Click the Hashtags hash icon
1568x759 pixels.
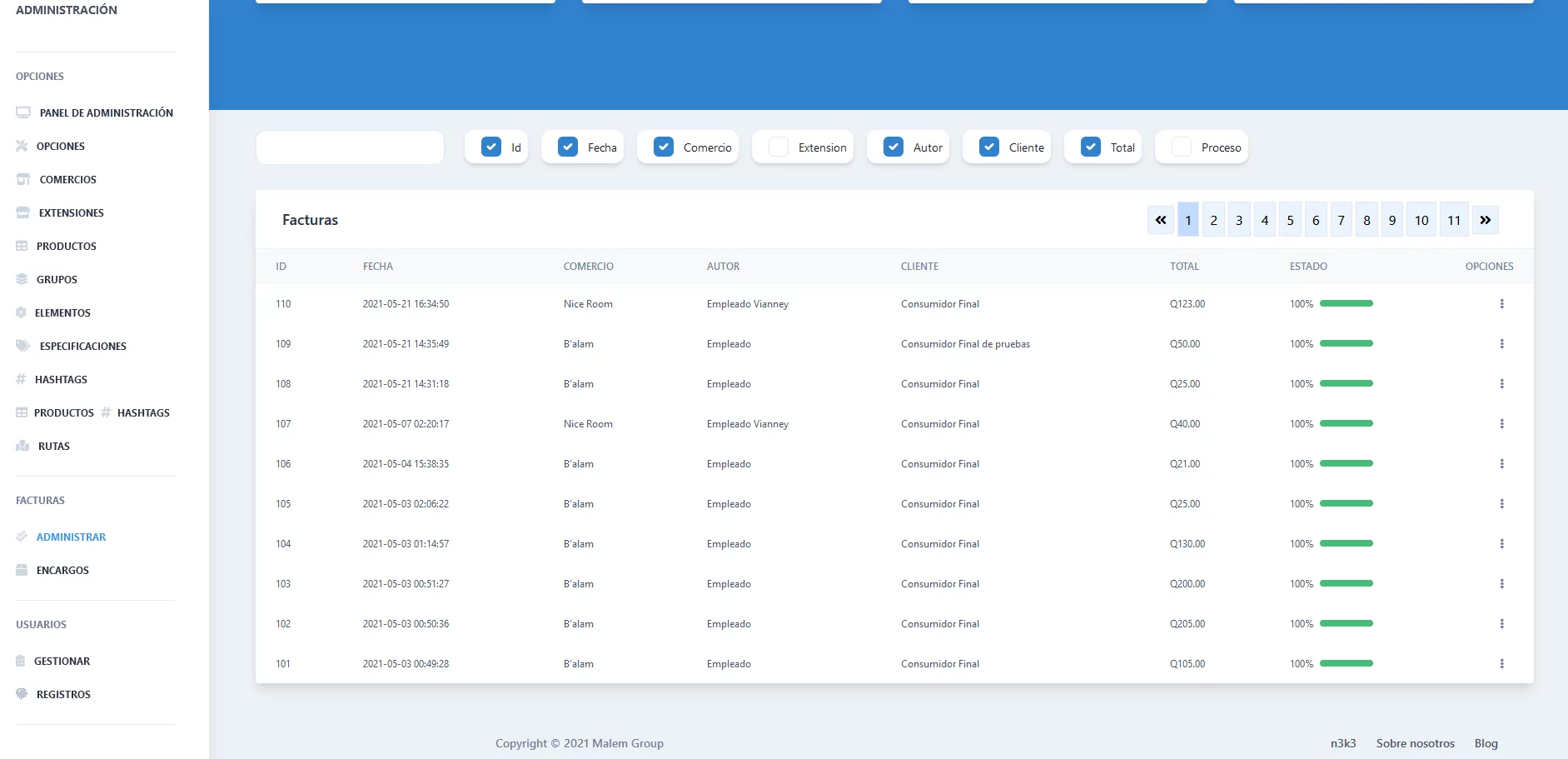[x=21, y=379]
